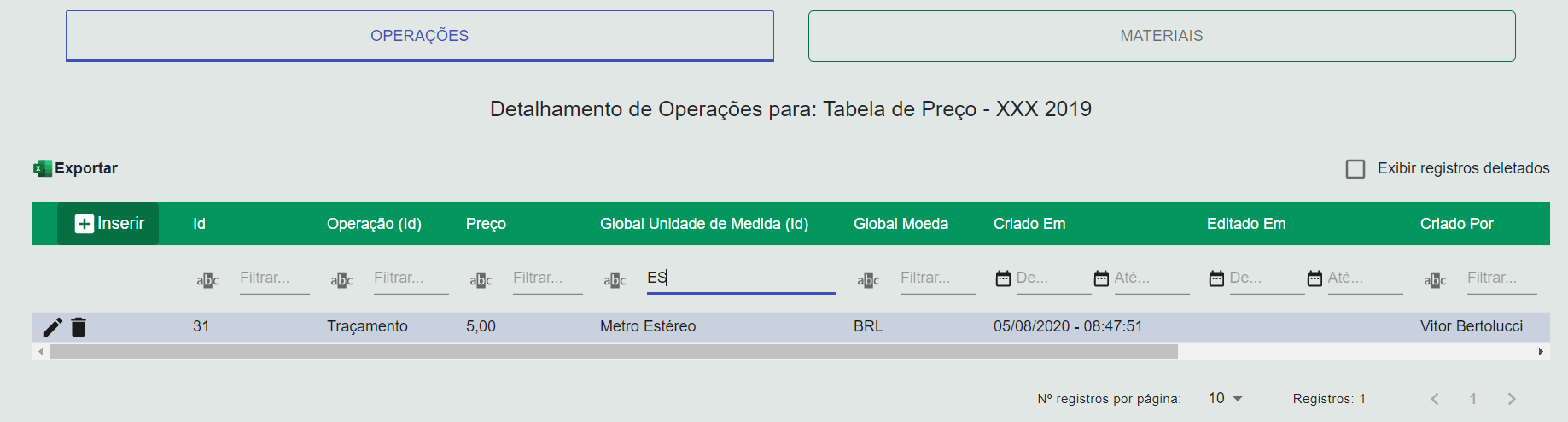Click the Preço filter input field
Screen dimensions: 1568x422
(547, 278)
